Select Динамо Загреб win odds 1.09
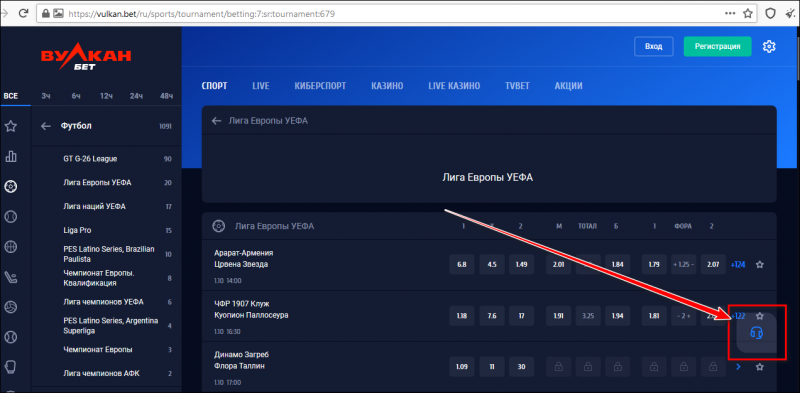This screenshot has height=393, width=800. pos(462,367)
